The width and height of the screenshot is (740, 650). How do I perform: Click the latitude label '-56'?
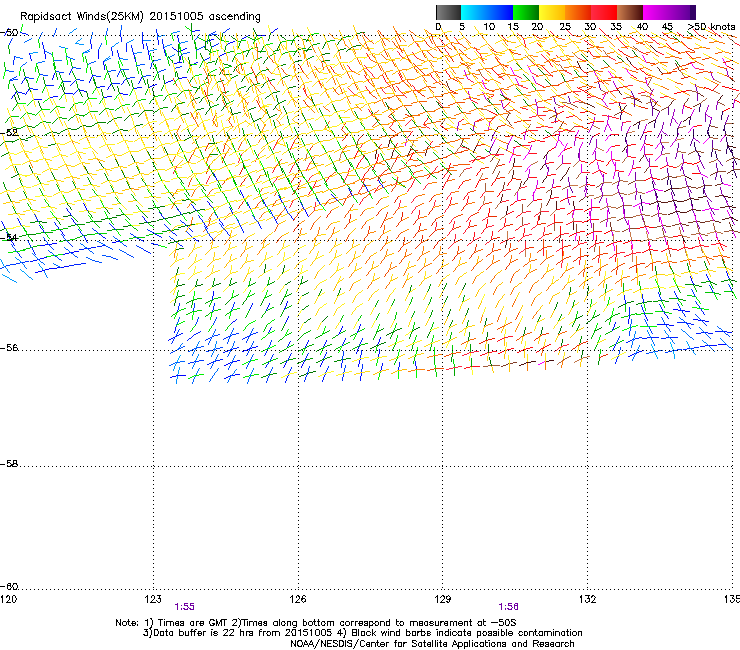[x=9, y=348]
